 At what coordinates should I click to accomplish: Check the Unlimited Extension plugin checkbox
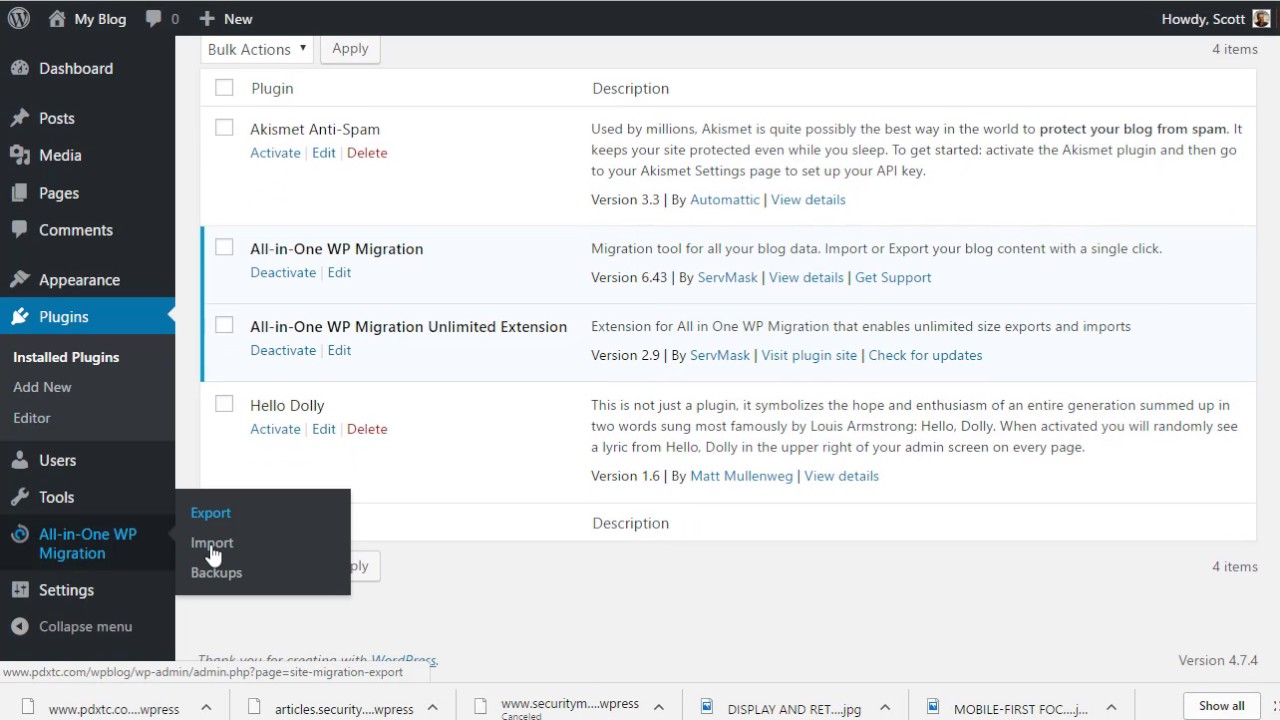[224, 325]
